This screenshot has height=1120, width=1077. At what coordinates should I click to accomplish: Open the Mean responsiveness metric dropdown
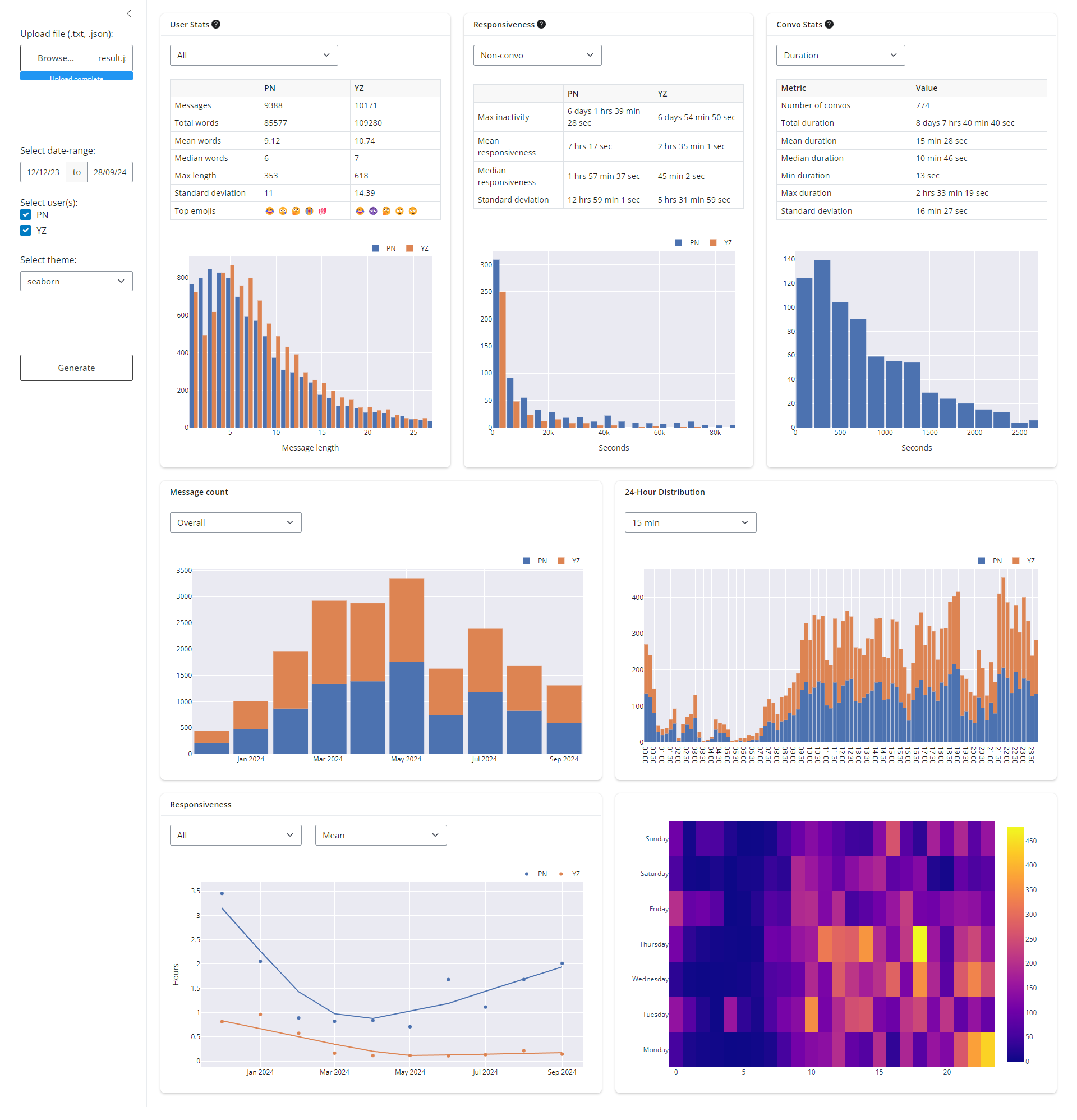click(381, 836)
